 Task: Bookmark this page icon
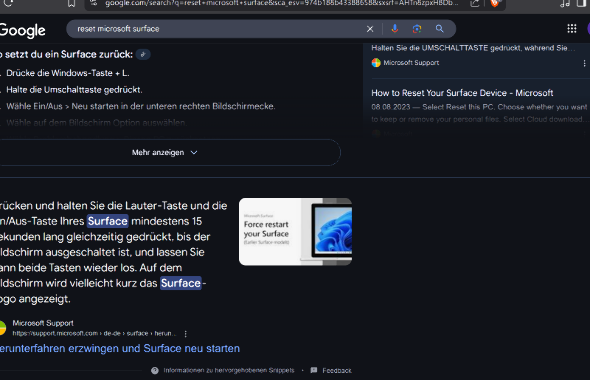coord(71,3)
